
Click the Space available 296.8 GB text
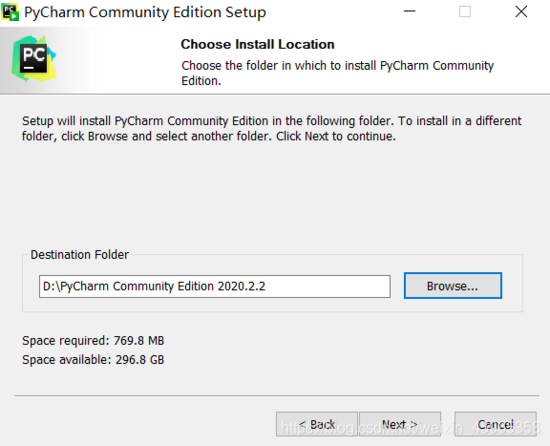pos(93,359)
